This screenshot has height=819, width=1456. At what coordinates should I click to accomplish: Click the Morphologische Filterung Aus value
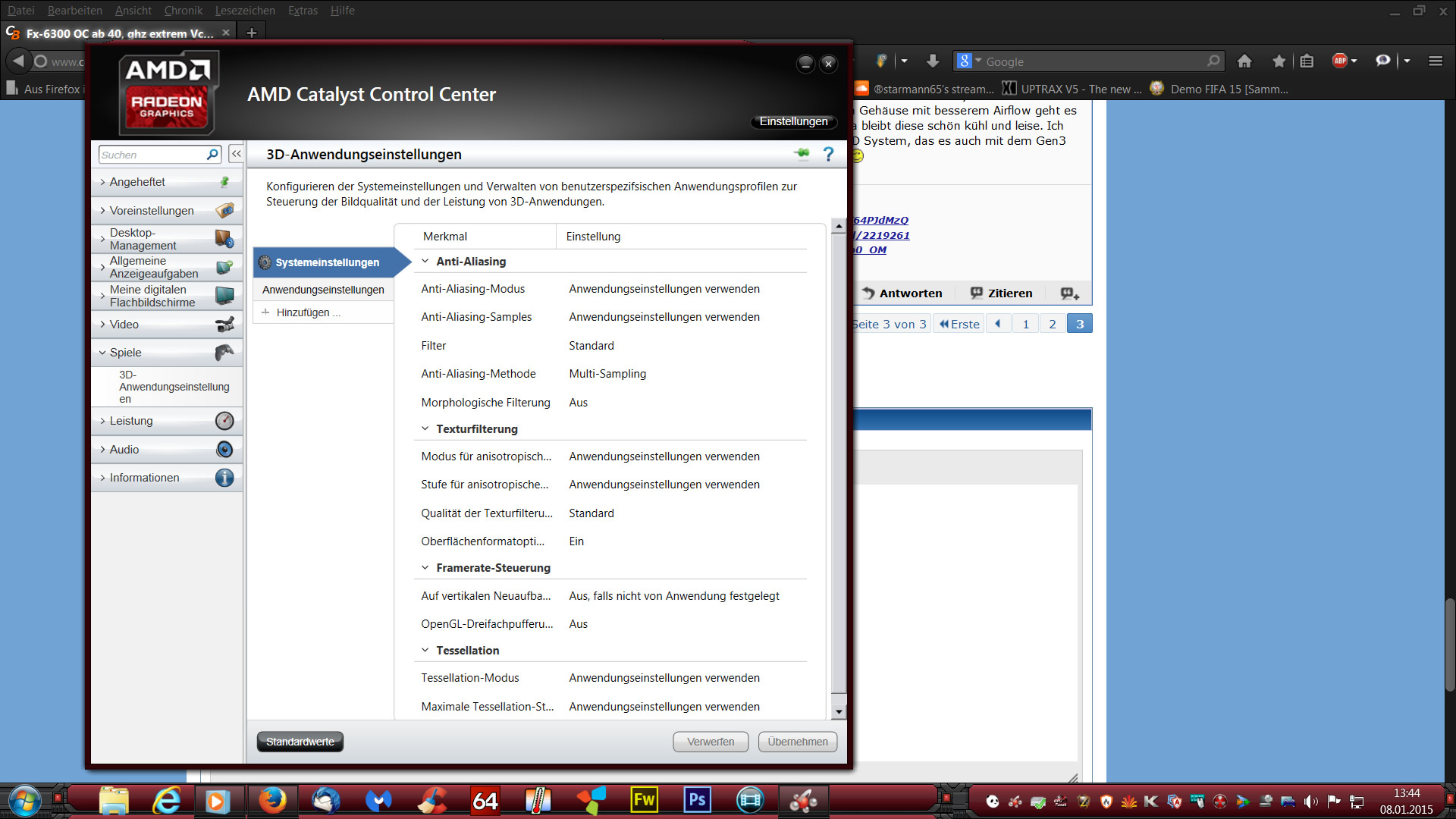coord(579,403)
